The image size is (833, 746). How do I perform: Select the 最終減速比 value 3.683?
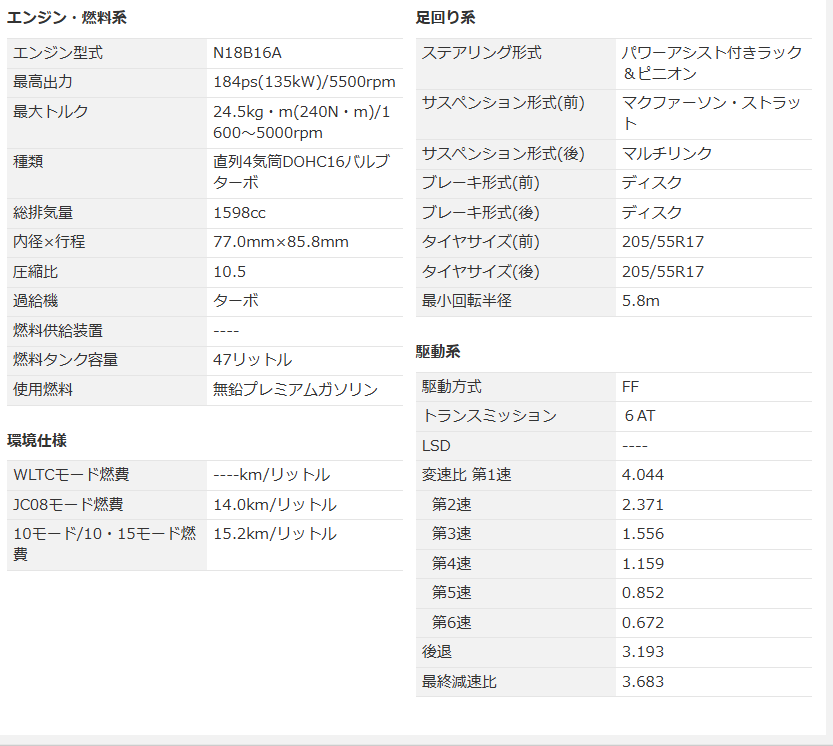(x=642, y=682)
